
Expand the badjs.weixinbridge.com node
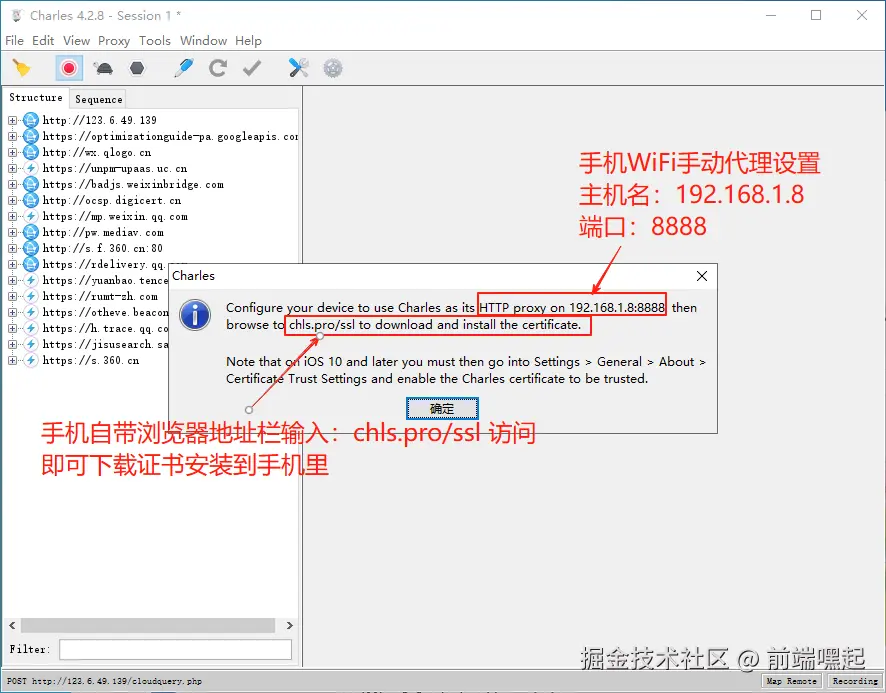click(x=12, y=184)
